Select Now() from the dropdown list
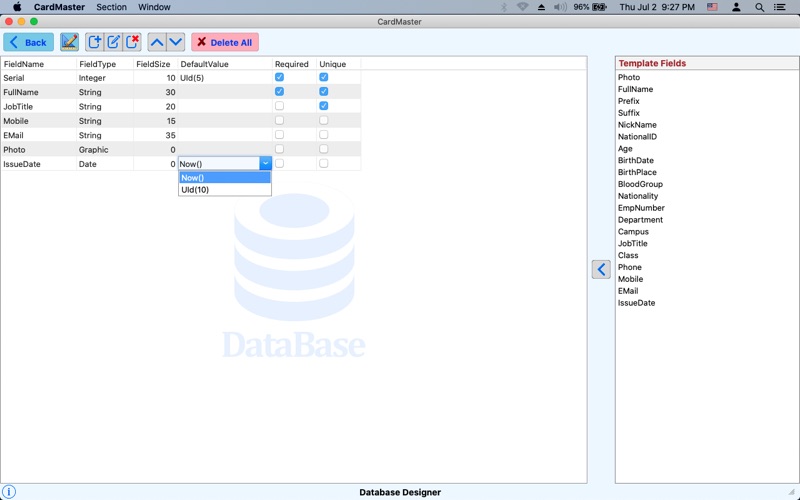The height and width of the screenshot is (500, 800). (224, 178)
